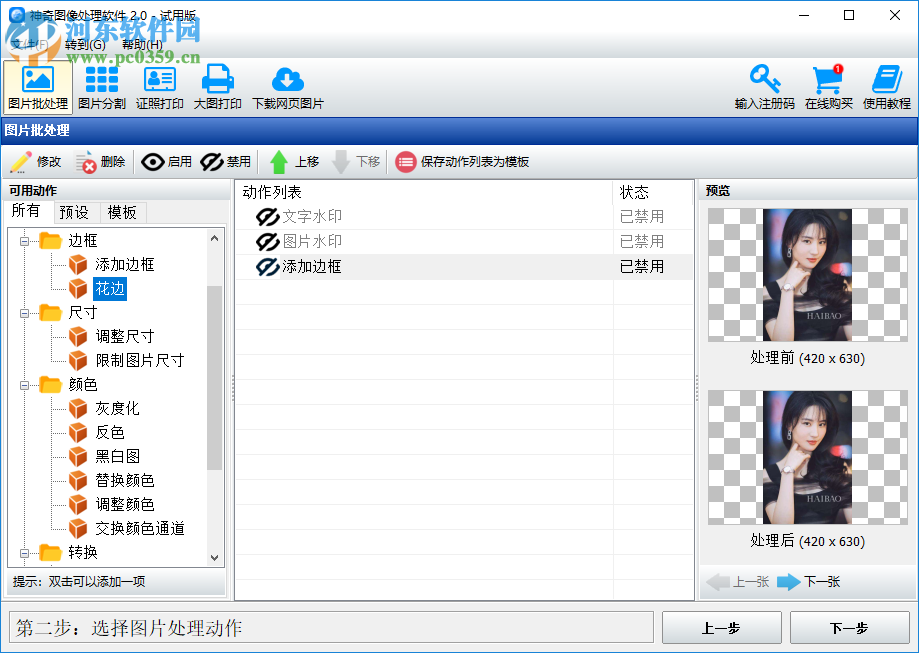919x653 pixels.
Task: Click 修改 pencil edit button
Action: tap(36, 162)
